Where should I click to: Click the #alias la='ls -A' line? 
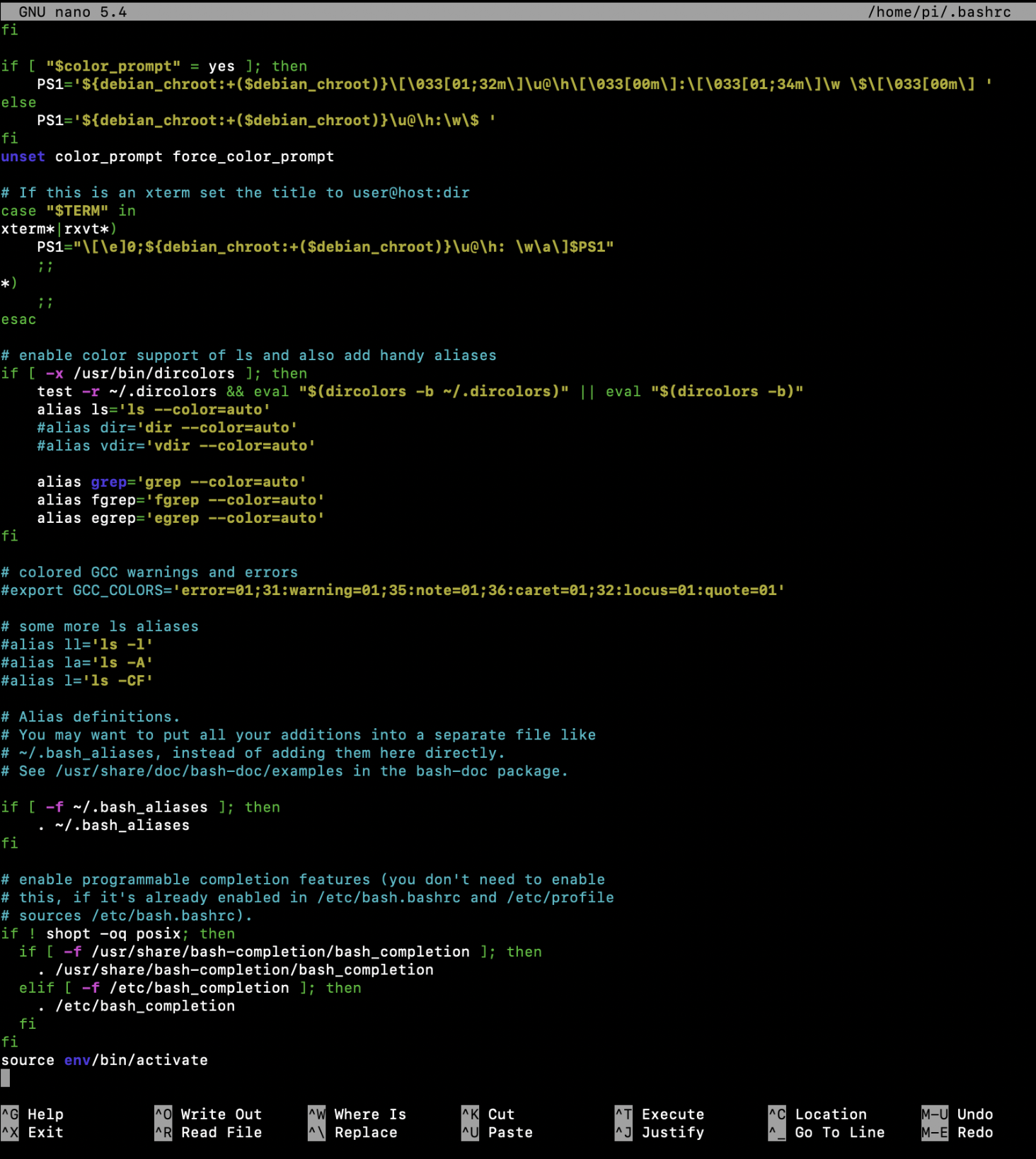point(77,662)
